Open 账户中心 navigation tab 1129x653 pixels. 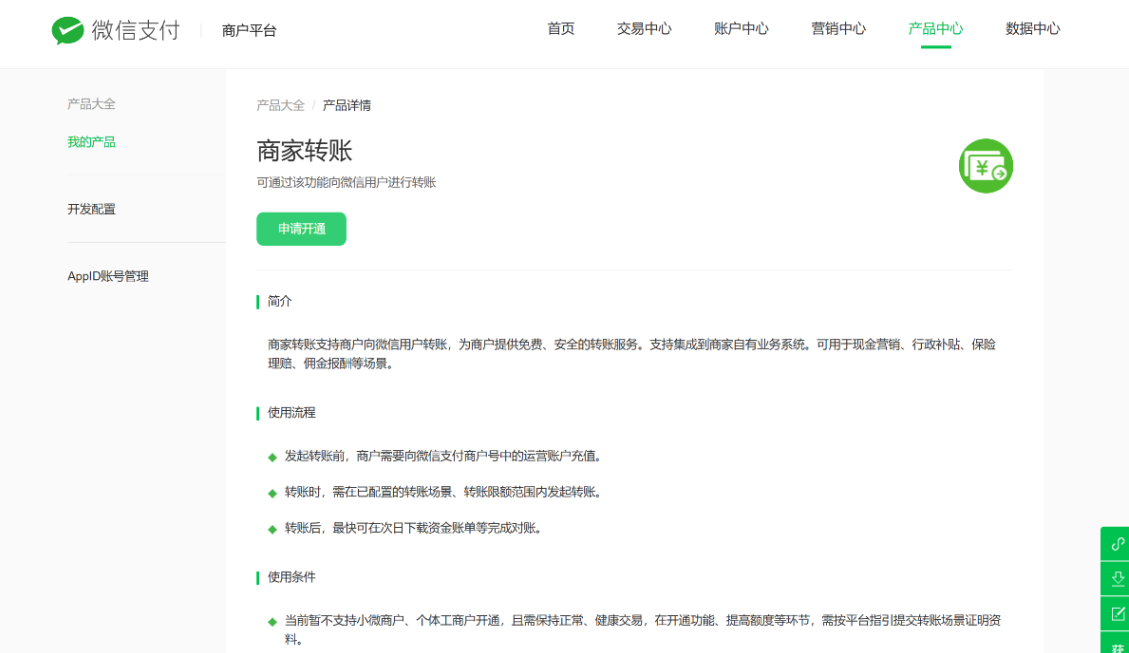741,29
